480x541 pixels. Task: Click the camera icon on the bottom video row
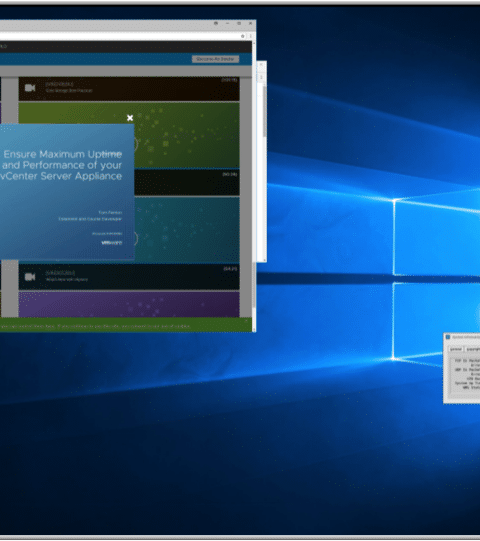click(x=30, y=277)
